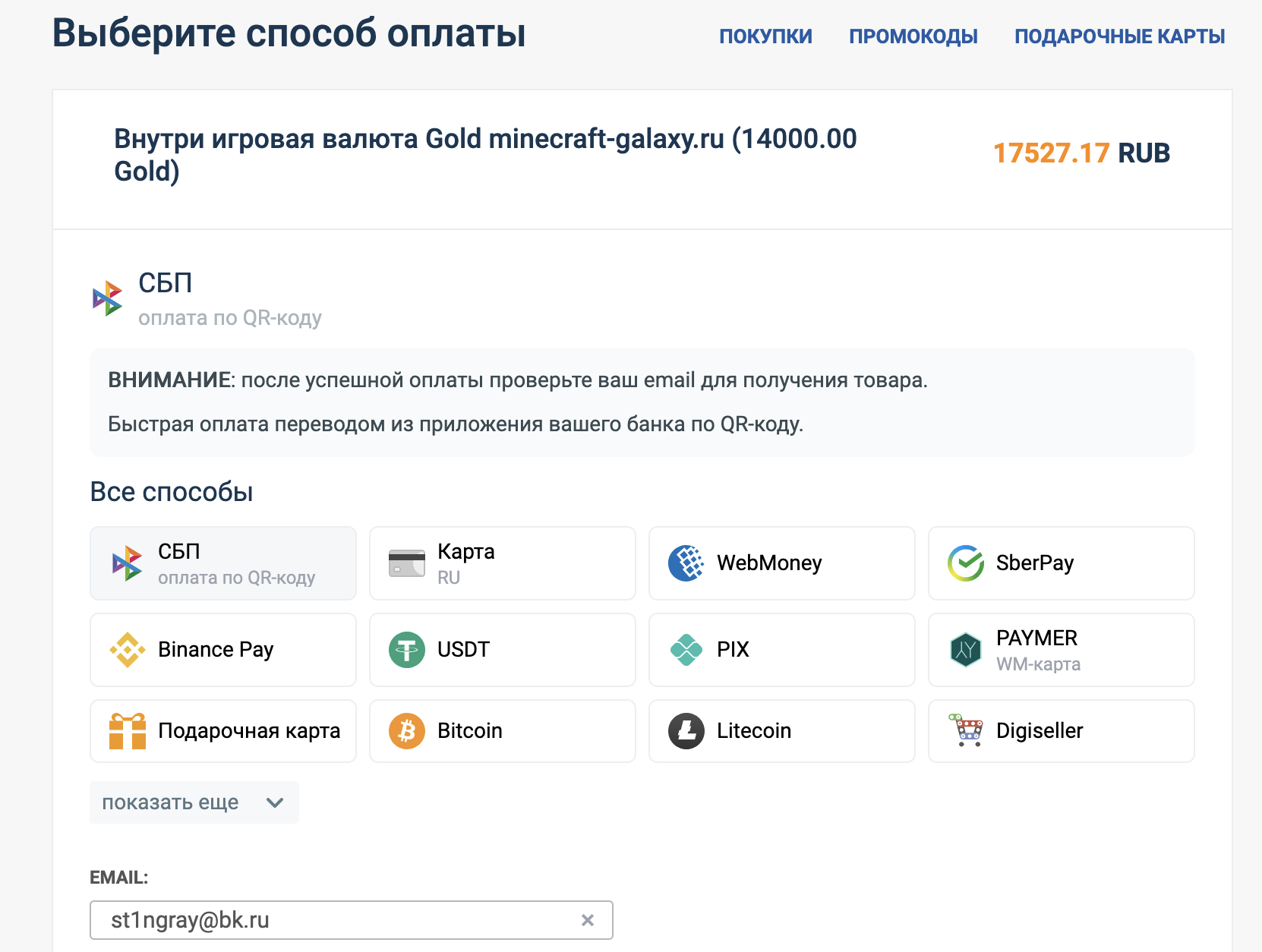The image size is (1262, 952).
Task: Focus the EMAIL input field
Action: [x=352, y=920]
